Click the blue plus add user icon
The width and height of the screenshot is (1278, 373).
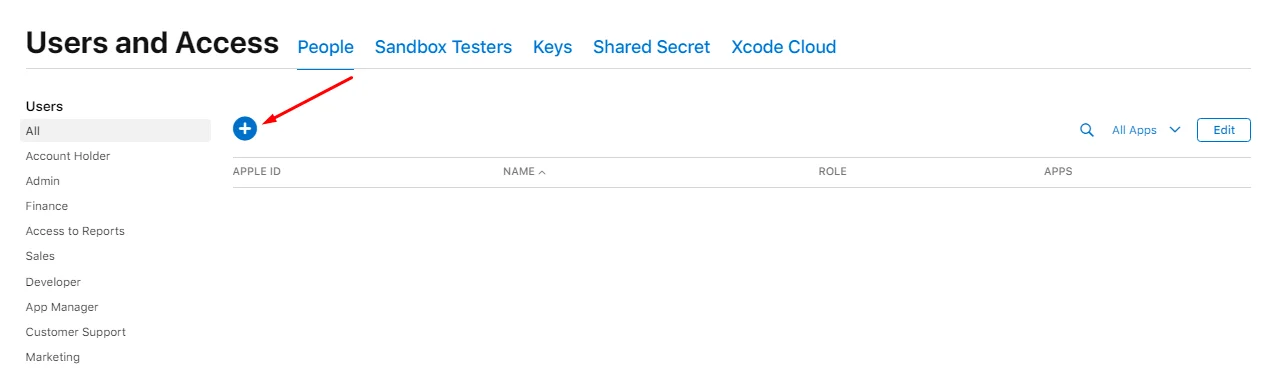pyautogui.click(x=245, y=129)
